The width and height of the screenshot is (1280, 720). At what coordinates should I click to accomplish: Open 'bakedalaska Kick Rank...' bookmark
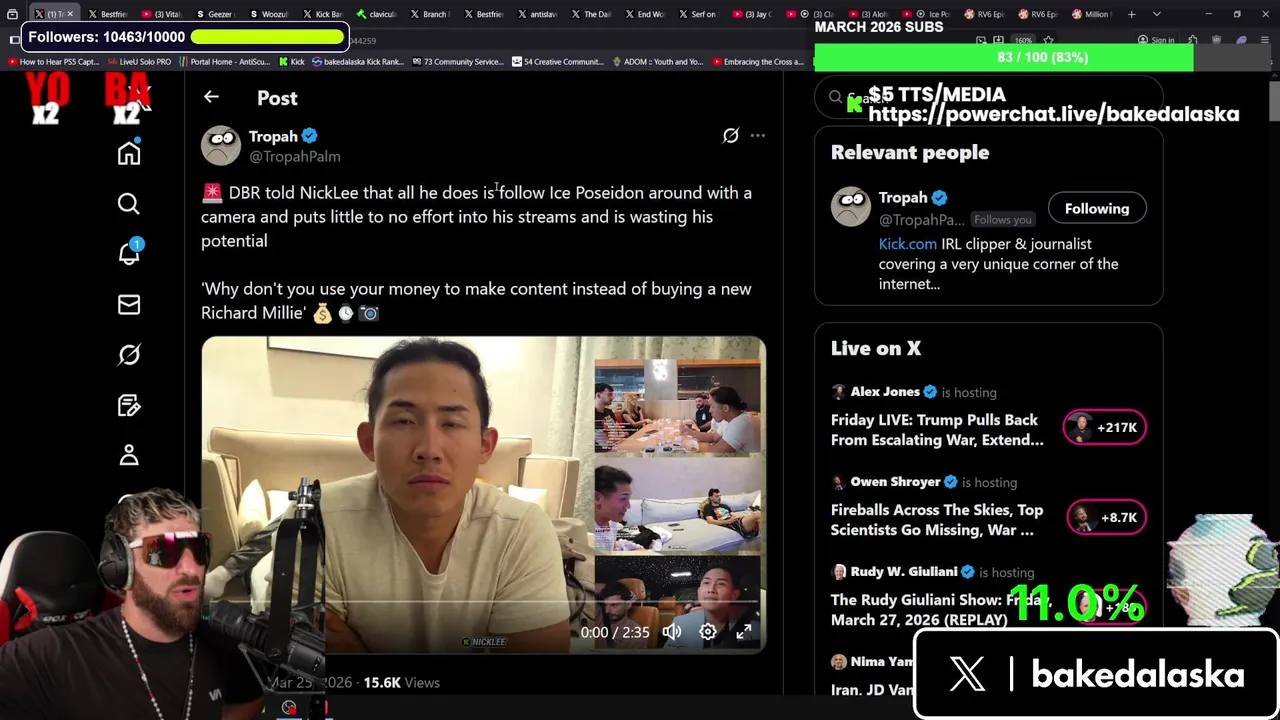point(358,62)
